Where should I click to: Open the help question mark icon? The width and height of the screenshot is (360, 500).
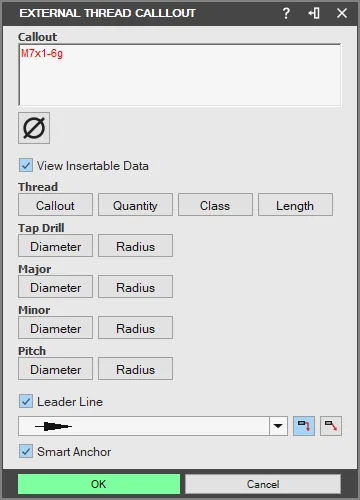coord(286,13)
